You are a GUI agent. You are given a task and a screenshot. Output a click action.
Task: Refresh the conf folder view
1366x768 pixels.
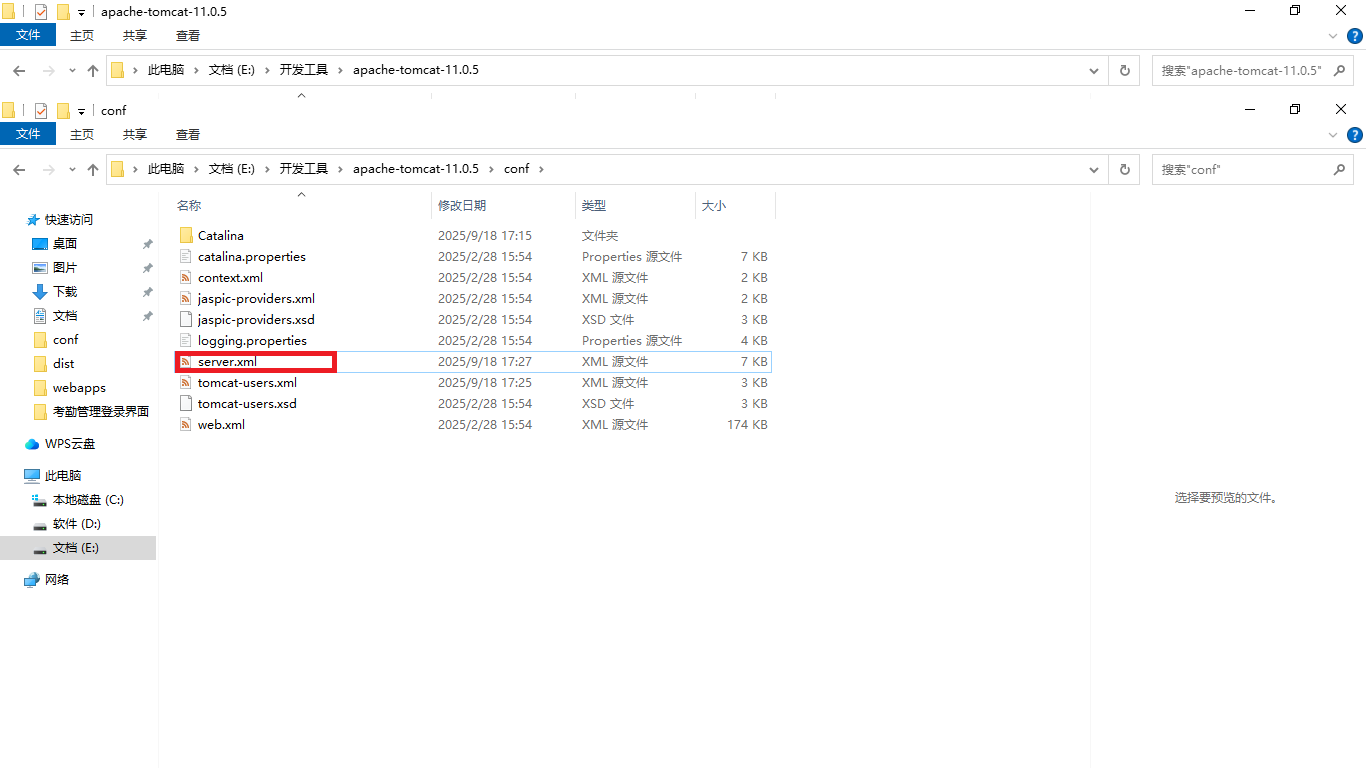point(1125,170)
